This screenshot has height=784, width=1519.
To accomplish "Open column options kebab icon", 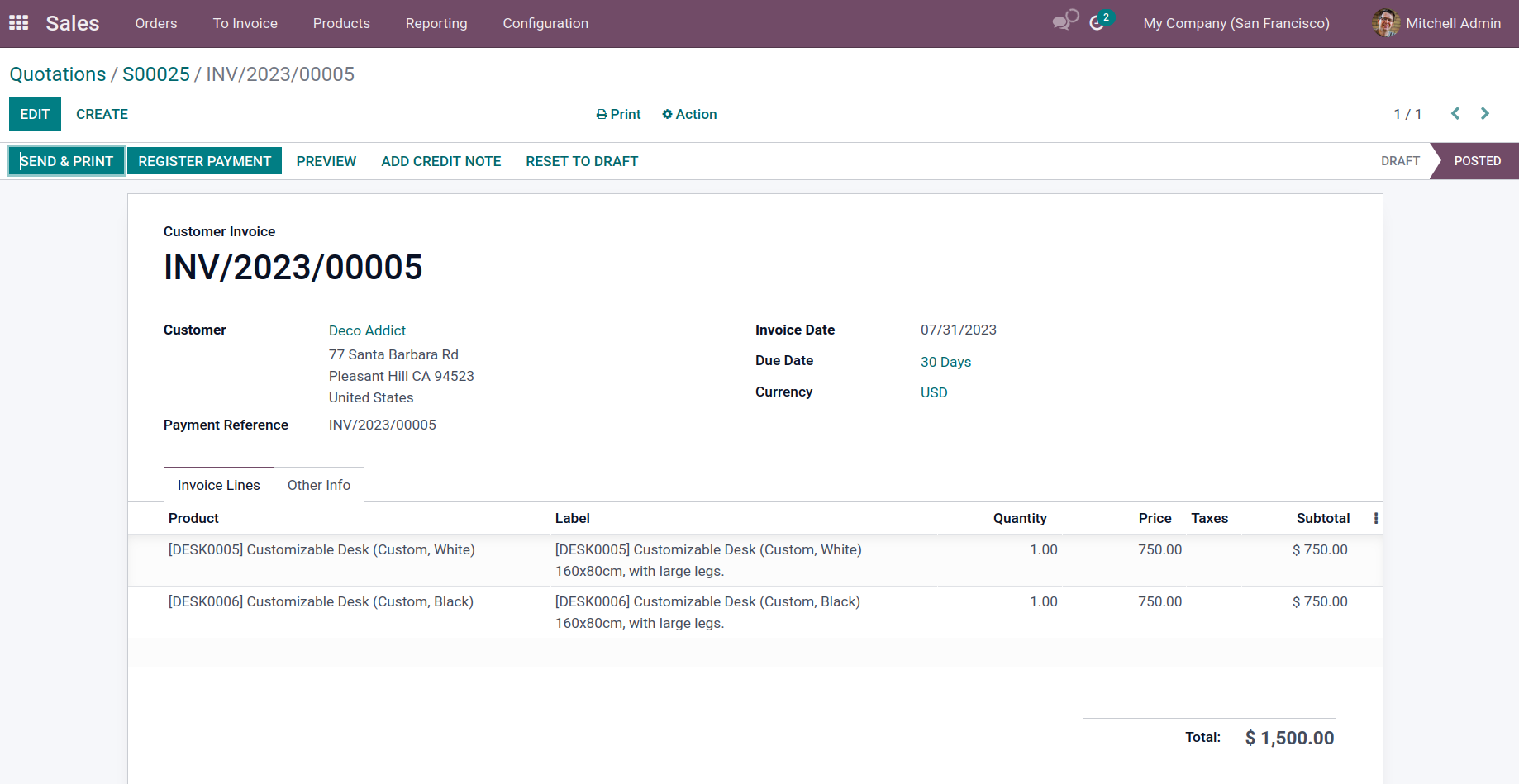I will [x=1376, y=518].
